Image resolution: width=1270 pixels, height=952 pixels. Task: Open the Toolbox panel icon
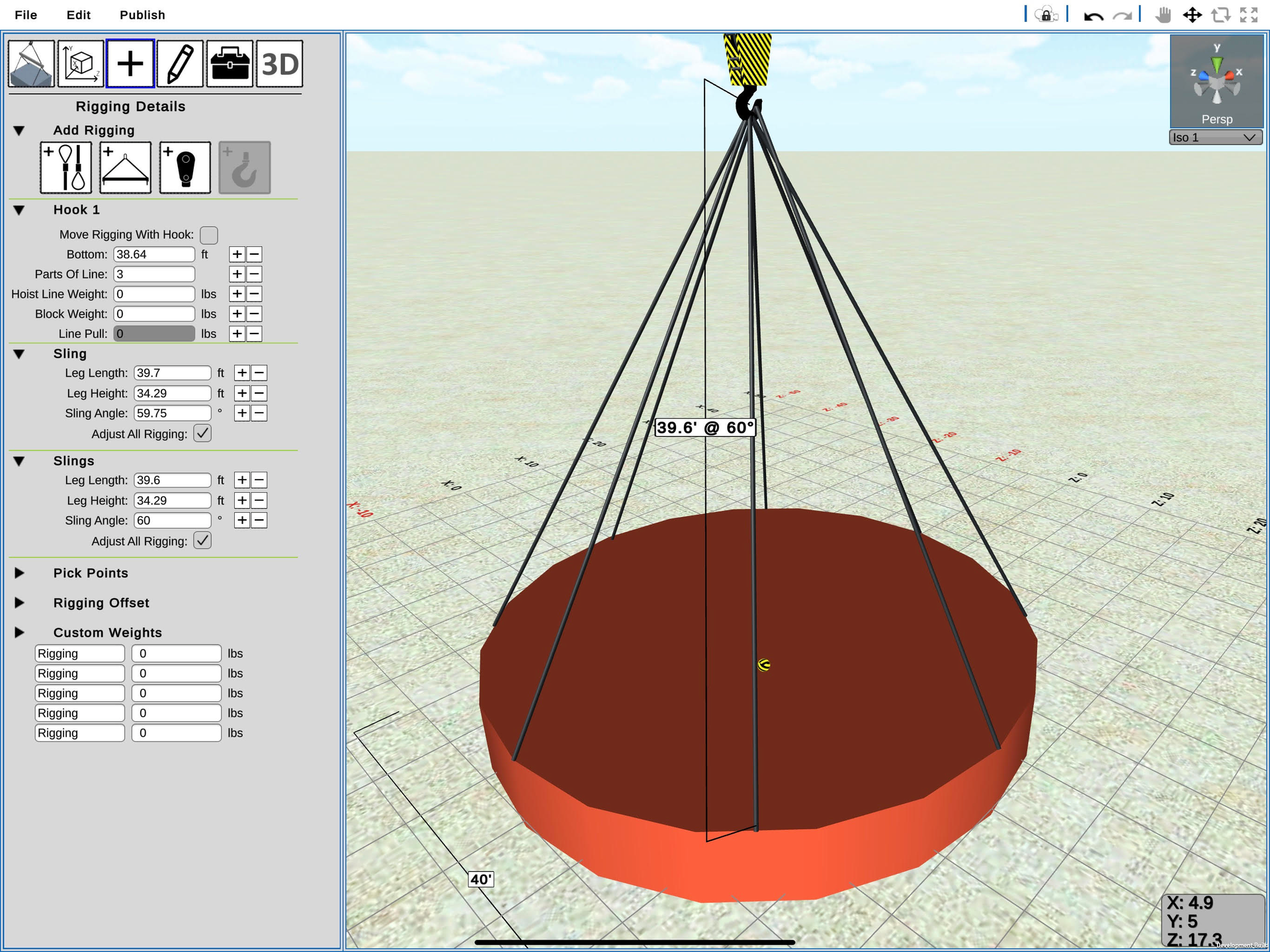pos(229,63)
